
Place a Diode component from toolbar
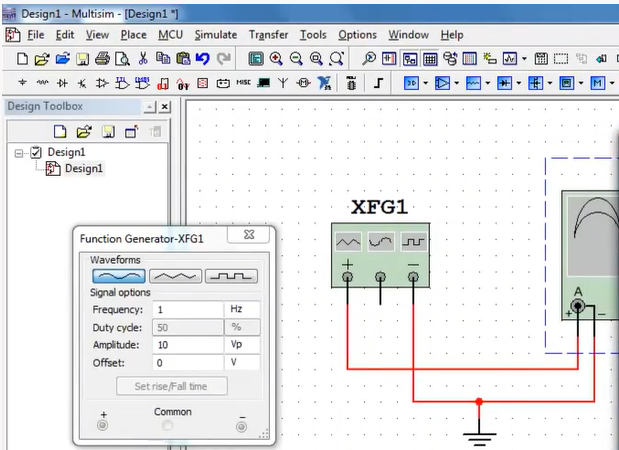(62, 83)
